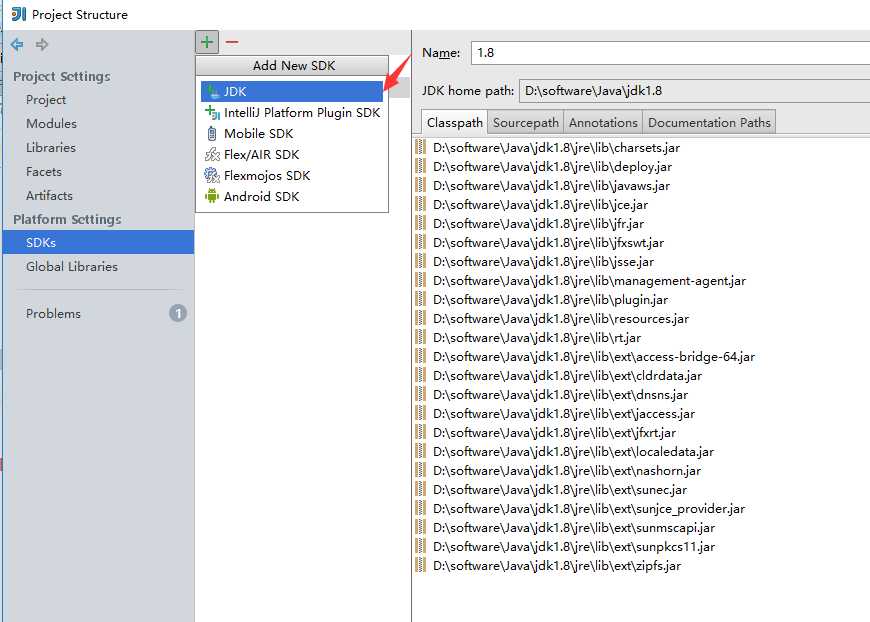This screenshot has width=870, height=622.
Task: Choose Android SDK option
Action: tap(292, 196)
